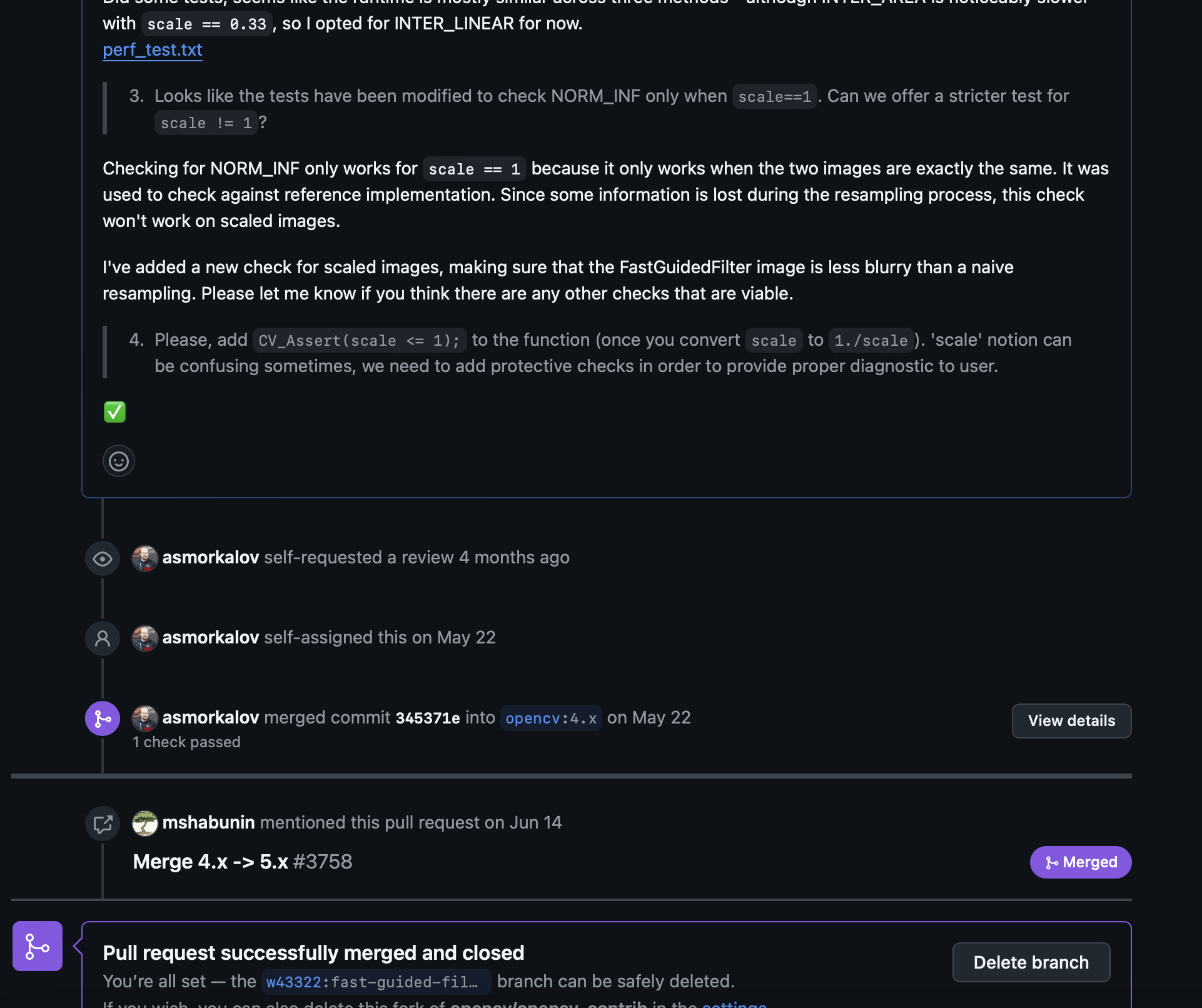Click asmorkalov's avatar next to self-requested review
Image resolution: width=1202 pixels, height=1008 pixels.
[144, 558]
